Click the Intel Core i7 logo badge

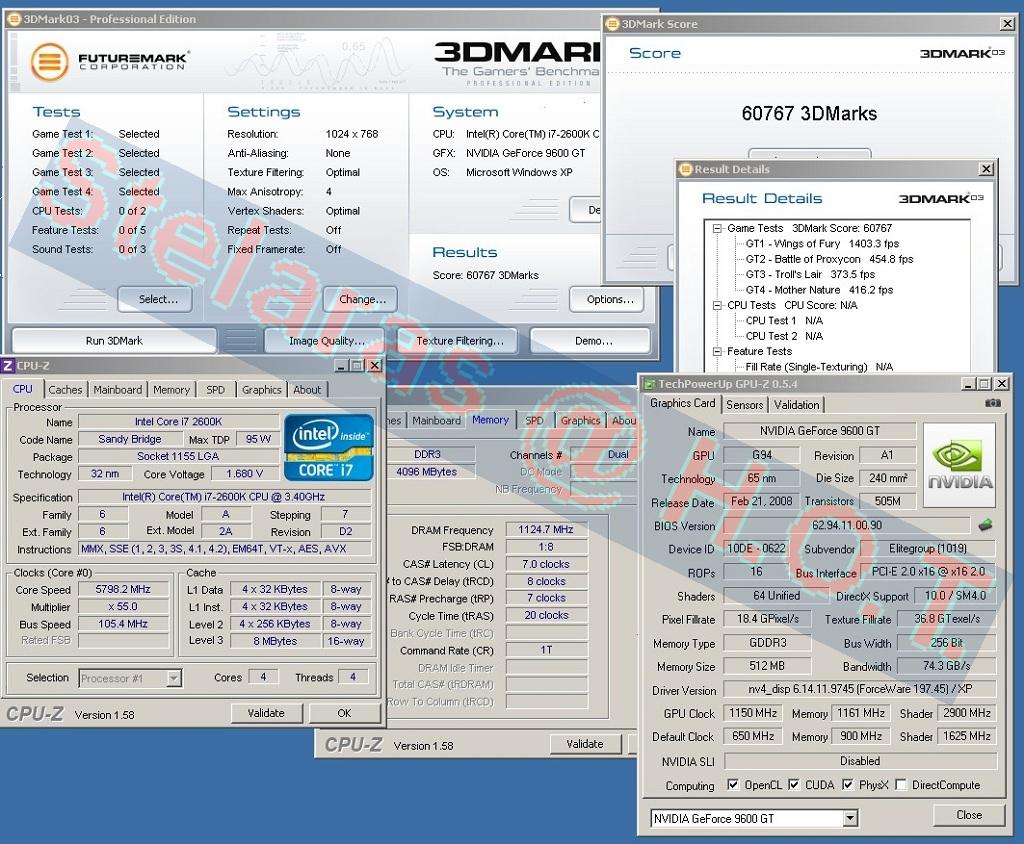pos(329,447)
